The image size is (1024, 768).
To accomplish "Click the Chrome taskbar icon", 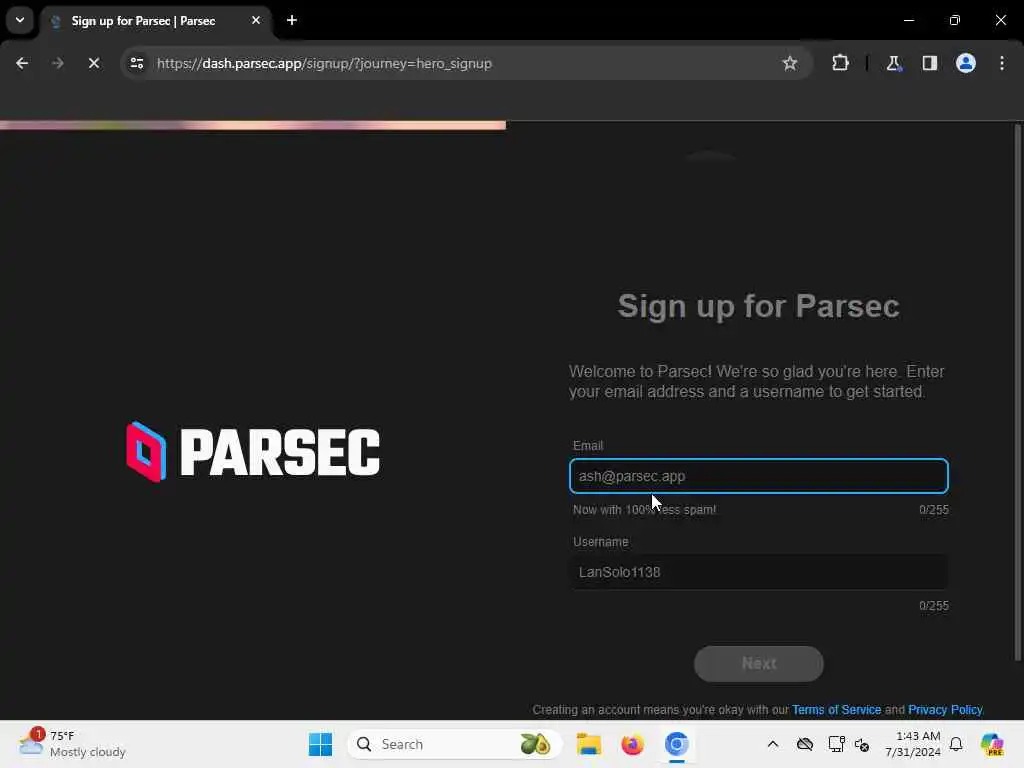I will (x=677, y=744).
